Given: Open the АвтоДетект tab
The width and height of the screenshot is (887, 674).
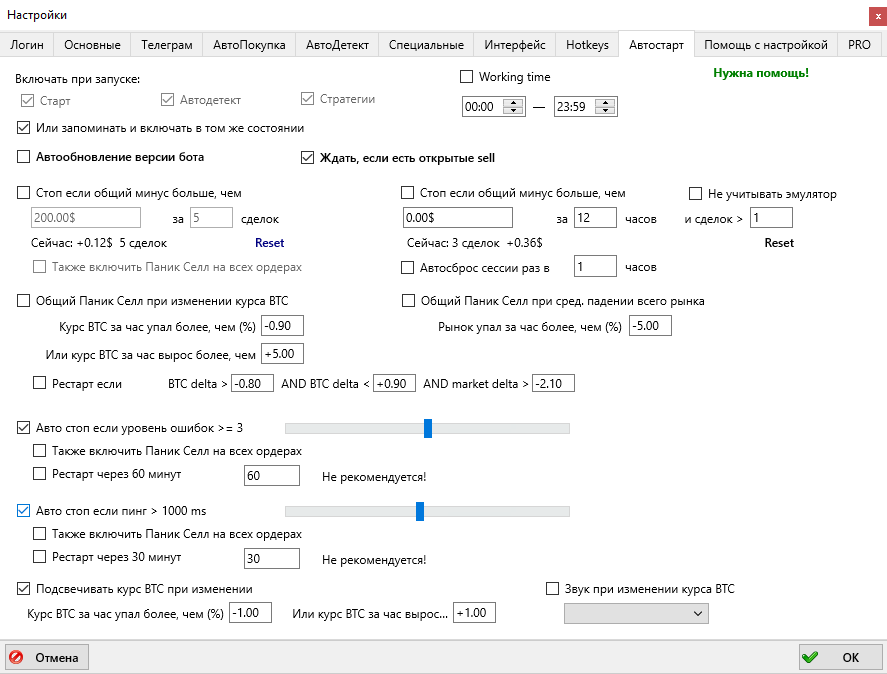Looking at the screenshot, I should (x=337, y=45).
